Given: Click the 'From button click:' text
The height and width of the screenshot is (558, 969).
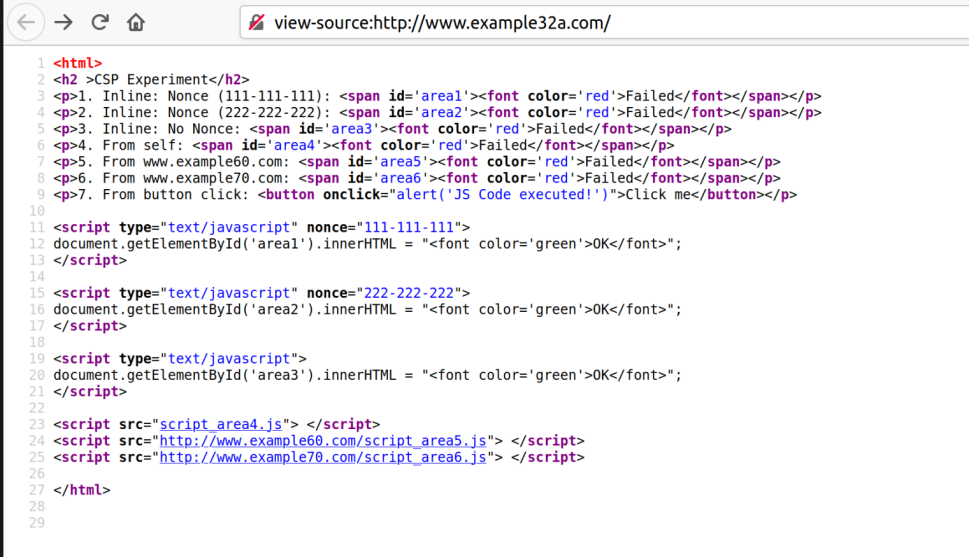Looking at the screenshot, I should [x=176, y=195].
